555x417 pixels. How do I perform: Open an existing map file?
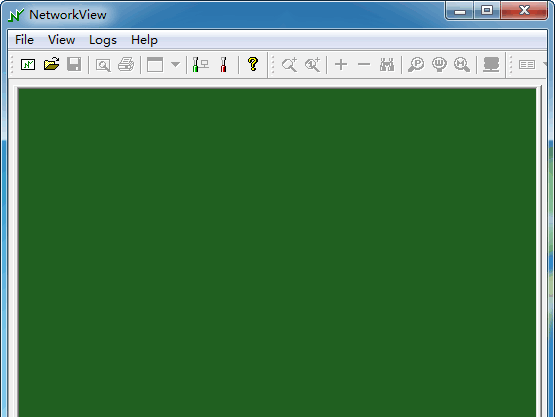click(x=51, y=65)
